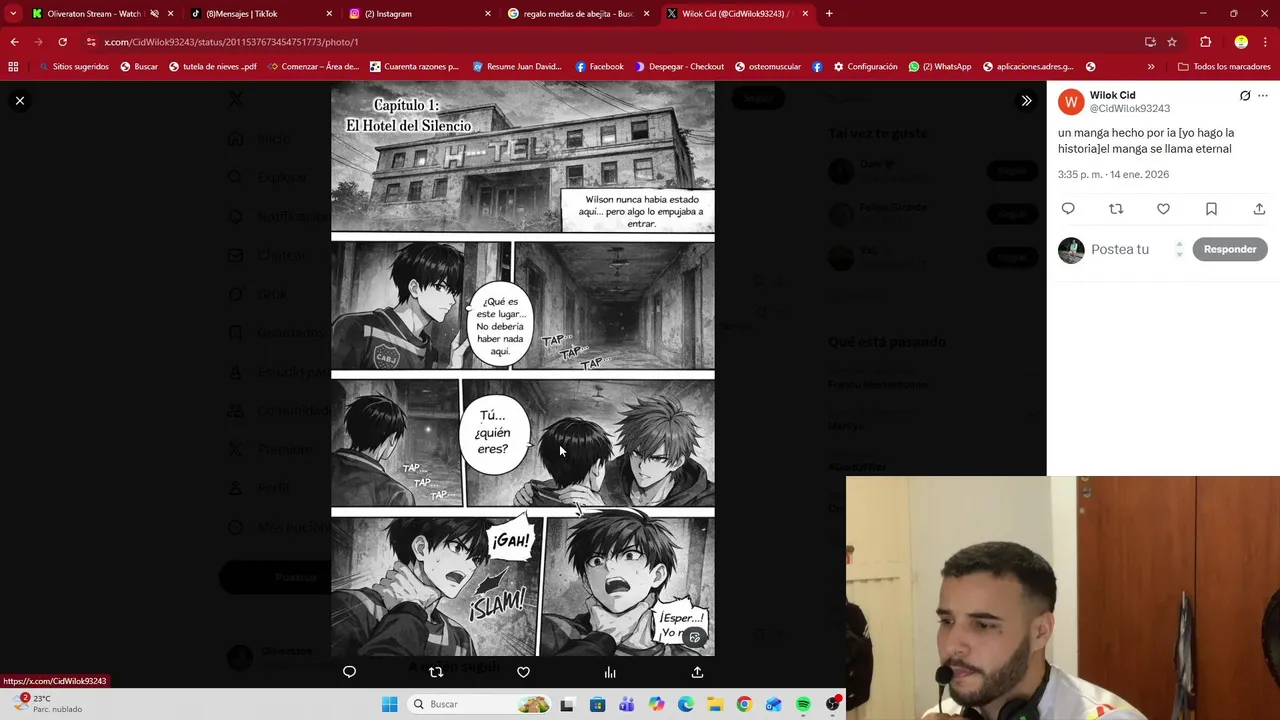Open the Chrome three-dot menu
Viewport: 1280px width, 720px height.
coord(1266,42)
